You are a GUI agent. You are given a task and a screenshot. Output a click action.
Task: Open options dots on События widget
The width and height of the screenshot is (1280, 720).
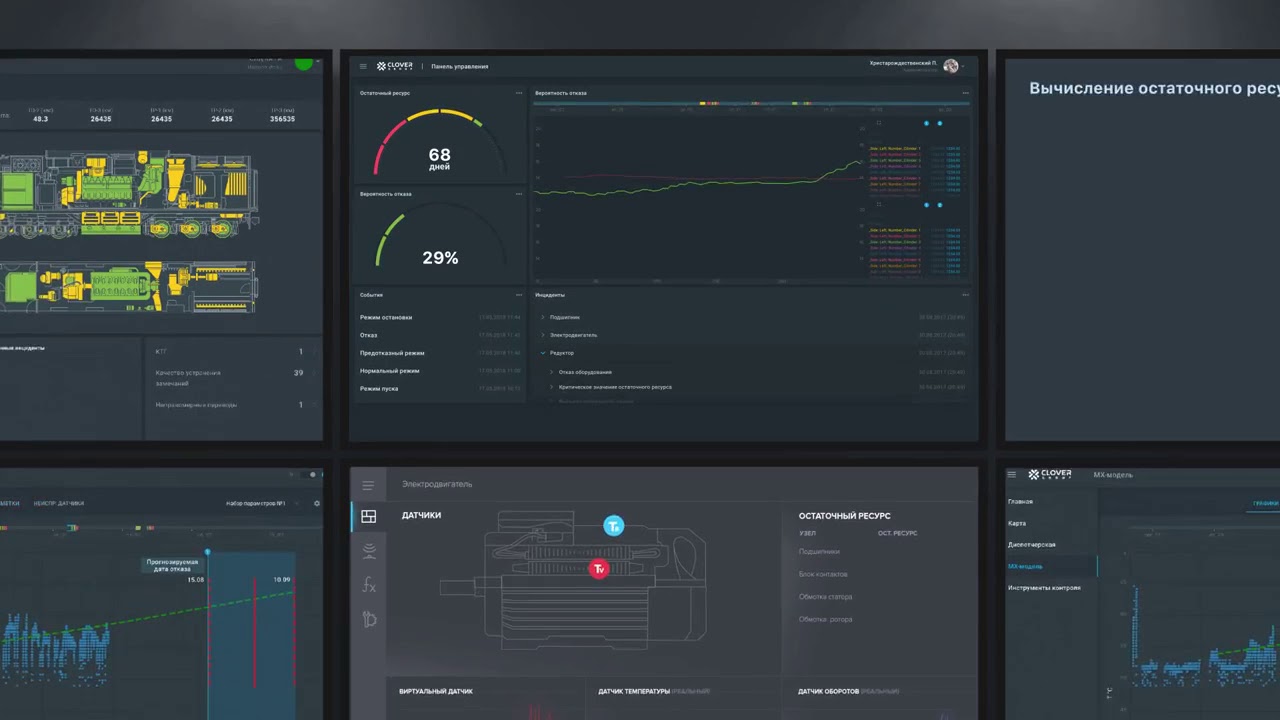[519, 295]
